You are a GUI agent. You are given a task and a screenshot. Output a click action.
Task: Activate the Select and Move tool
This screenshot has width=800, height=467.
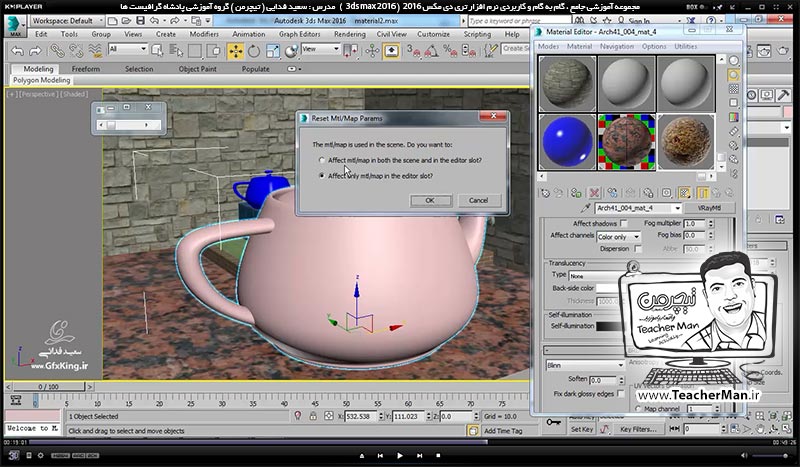tap(235, 51)
